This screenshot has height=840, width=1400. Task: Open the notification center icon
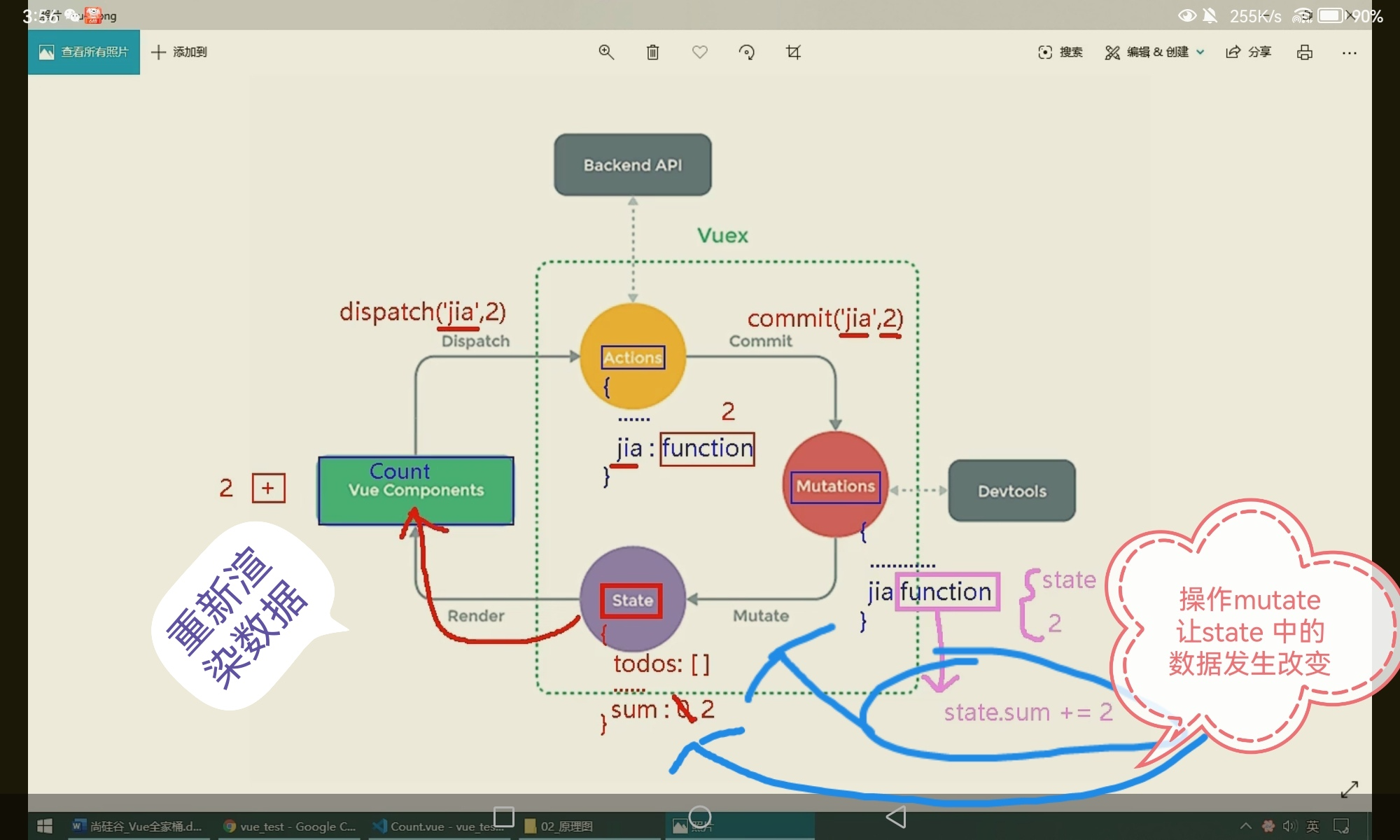pyautogui.click(x=1340, y=826)
